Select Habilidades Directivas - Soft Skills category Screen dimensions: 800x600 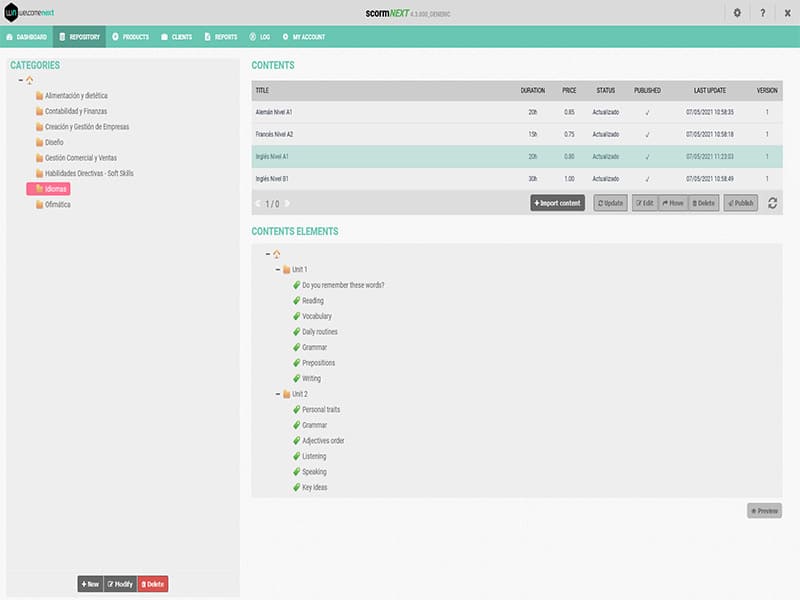89,173
